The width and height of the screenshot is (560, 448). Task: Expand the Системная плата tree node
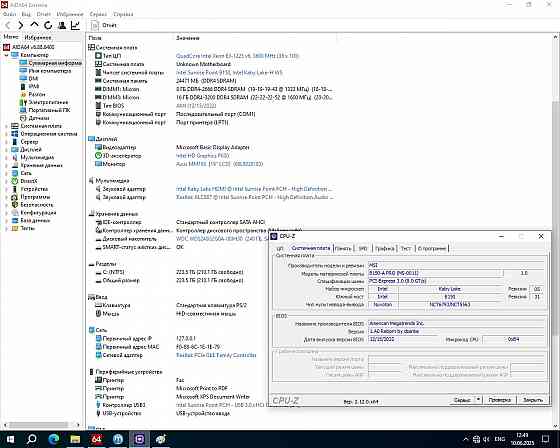(6, 126)
